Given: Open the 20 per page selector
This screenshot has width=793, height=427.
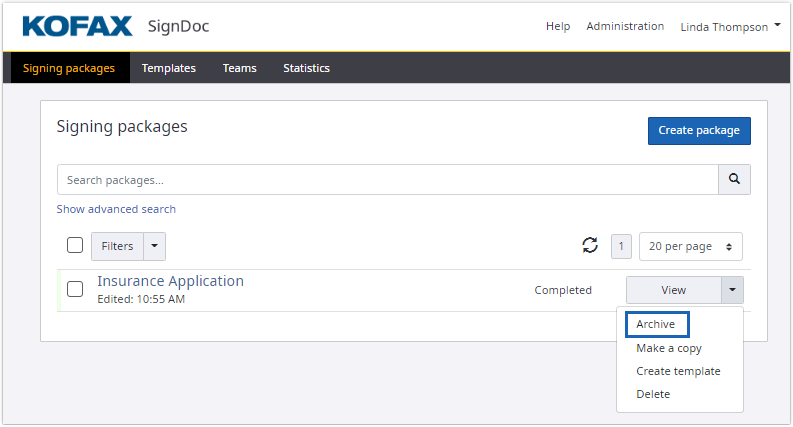Looking at the screenshot, I should click(x=690, y=246).
